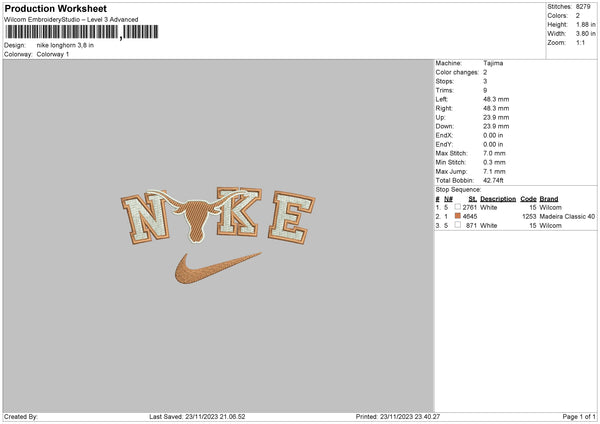Click the 'Created By:' footer label
This screenshot has width=600, height=424.
21,416
